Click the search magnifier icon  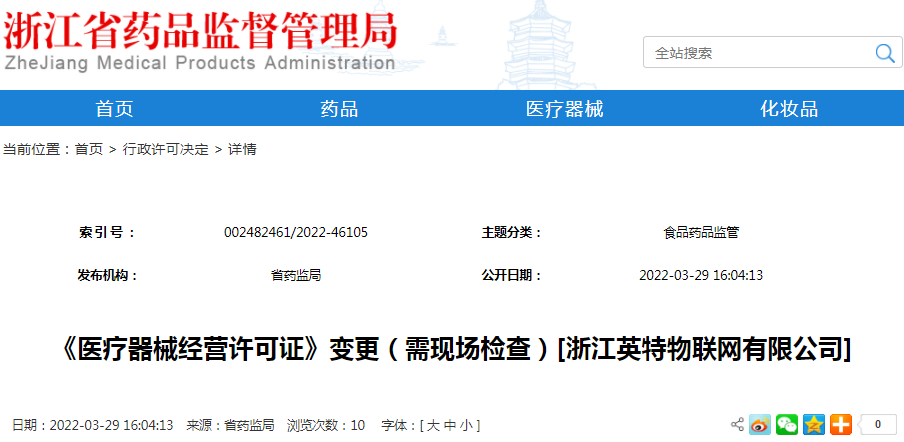pyautogui.click(x=884, y=53)
